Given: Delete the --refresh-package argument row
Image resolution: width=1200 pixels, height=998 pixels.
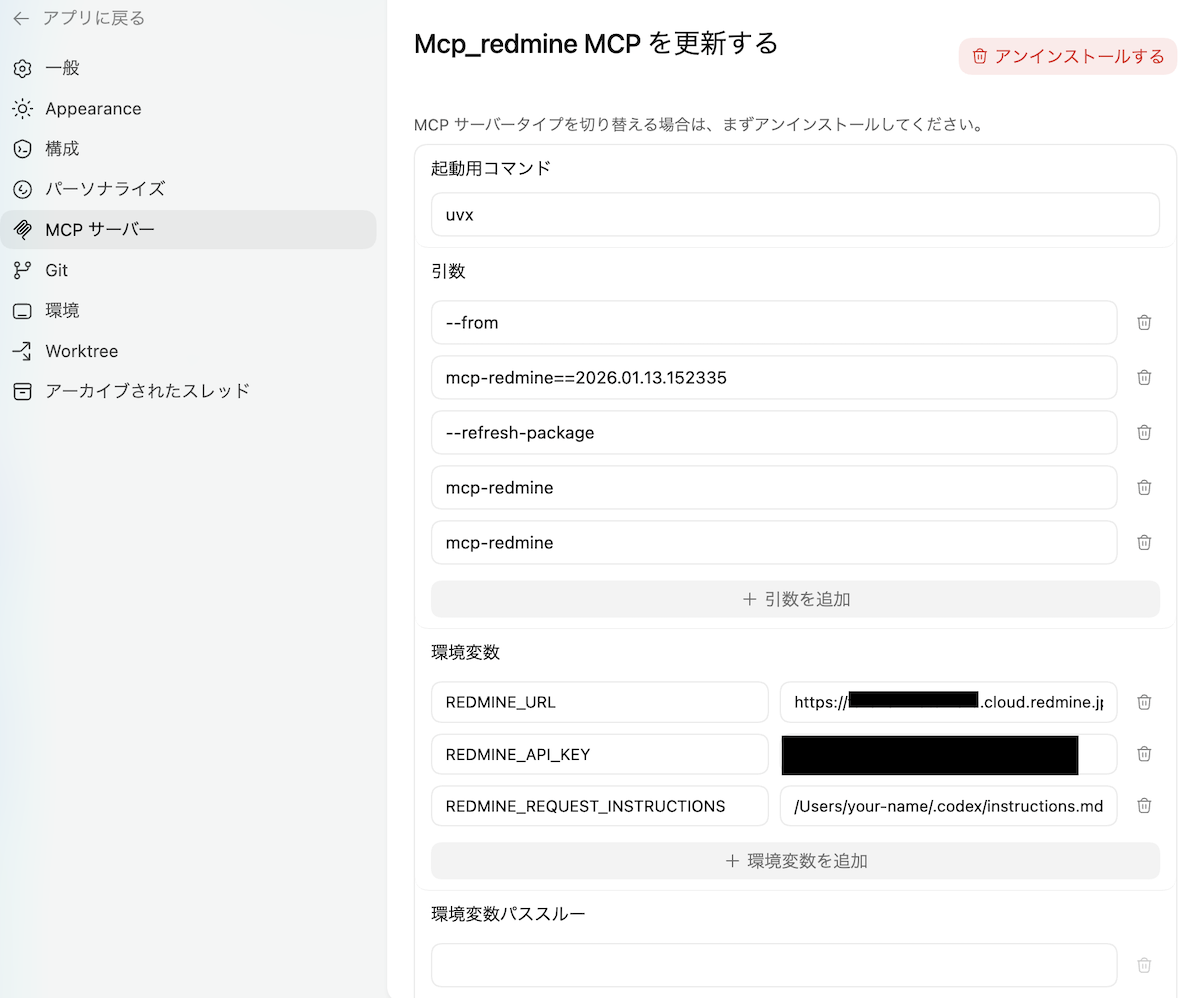Looking at the screenshot, I should [x=1144, y=432].
